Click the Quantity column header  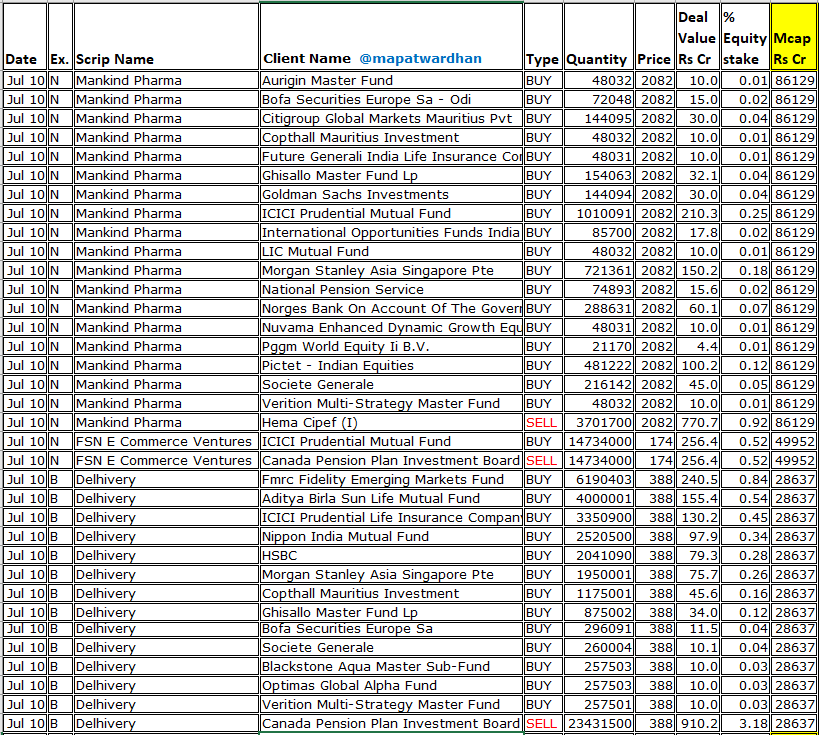(599, 37)
